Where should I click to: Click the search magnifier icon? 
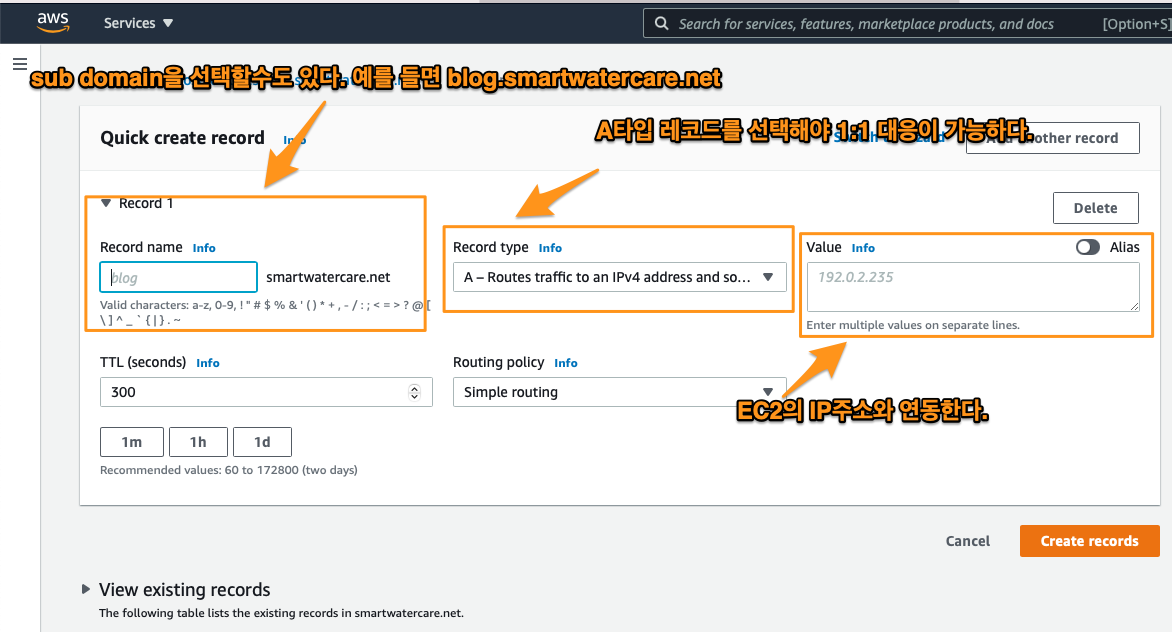[661, 23]
